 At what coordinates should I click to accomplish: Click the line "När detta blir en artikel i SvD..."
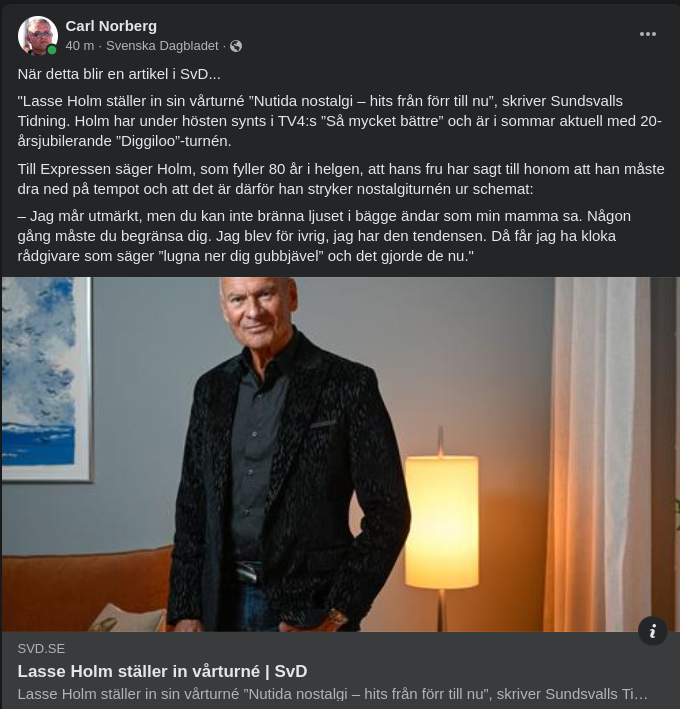click(x=119, y=74)
